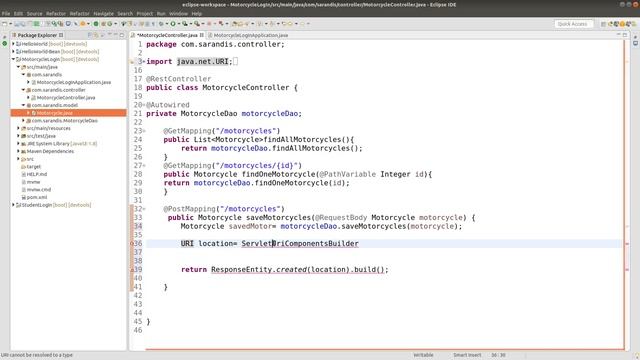Click the error marker on line 39

coord(132,269)
